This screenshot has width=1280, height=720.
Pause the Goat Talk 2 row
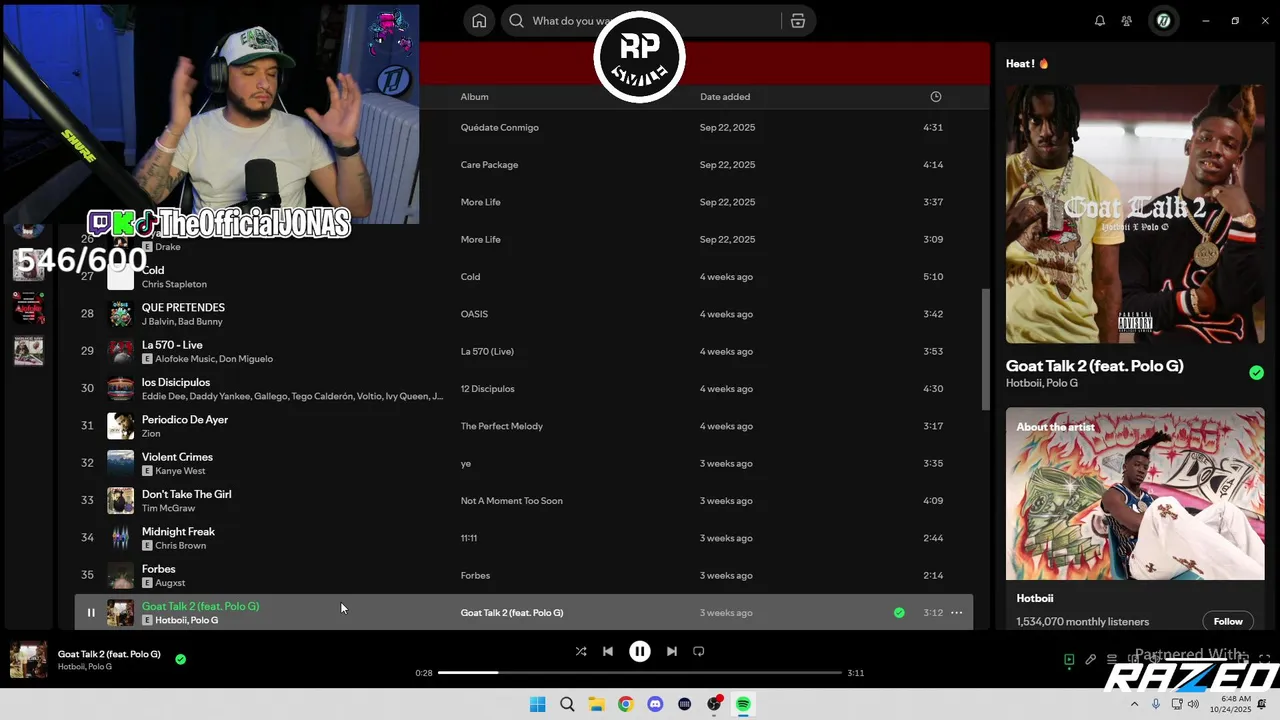91,613
